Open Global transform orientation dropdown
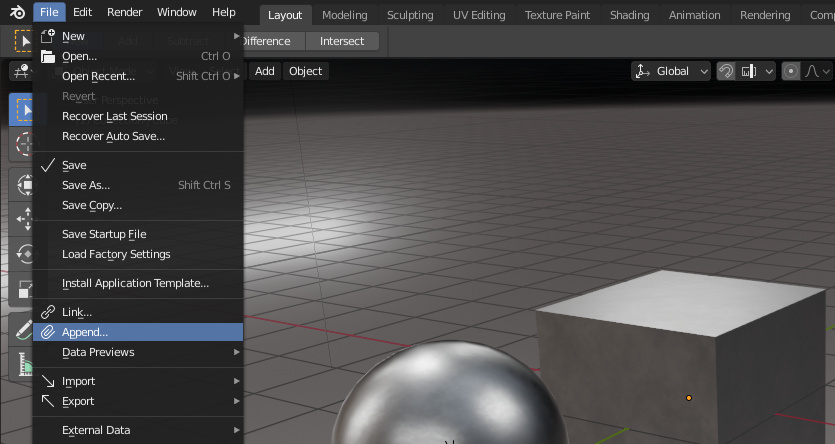Screen dimensions: 835x444 pos(671,71)
